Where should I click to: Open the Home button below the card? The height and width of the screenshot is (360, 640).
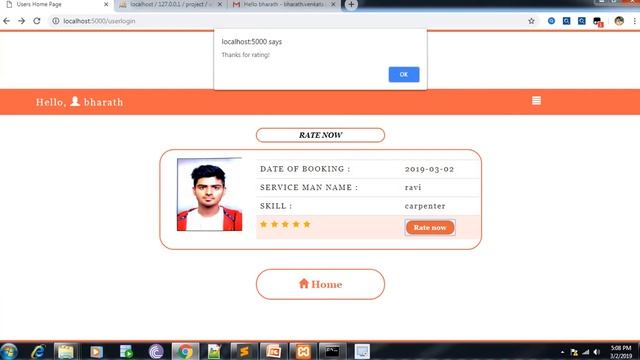[320, 284]
